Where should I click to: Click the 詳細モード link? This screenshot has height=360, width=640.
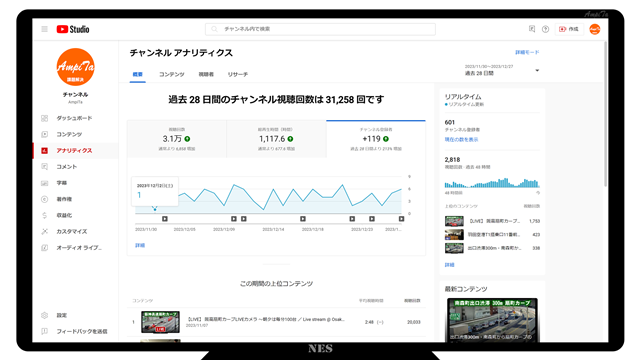click(x=527, y=52)
